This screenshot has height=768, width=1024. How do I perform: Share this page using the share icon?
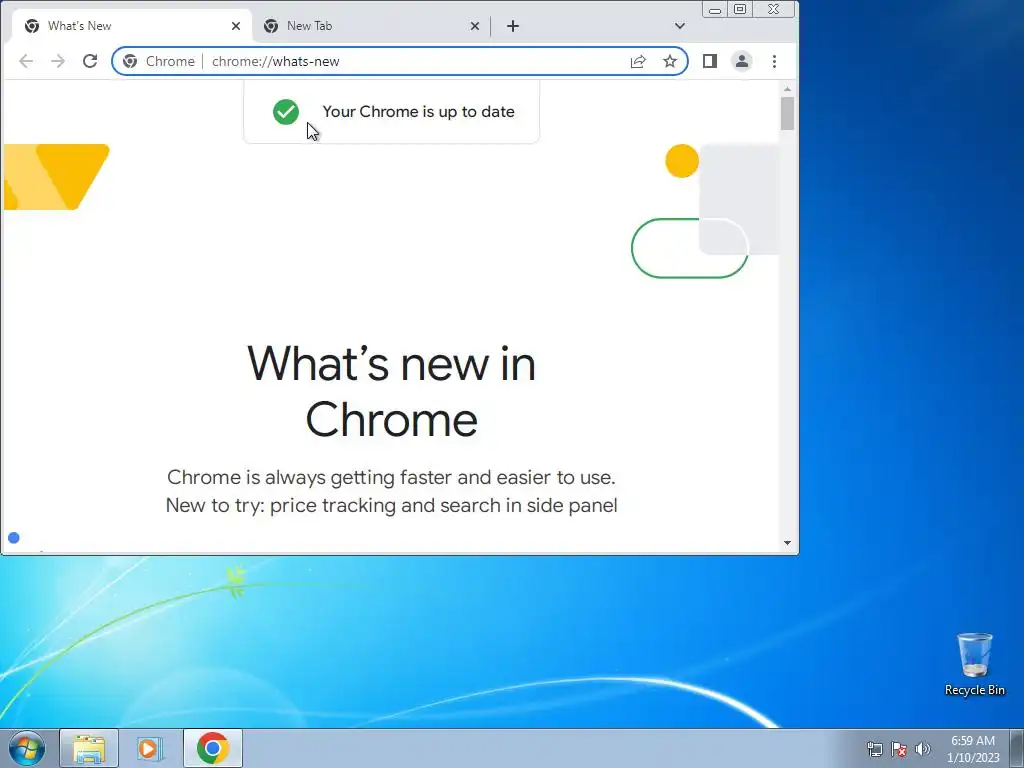pos(638,61)
